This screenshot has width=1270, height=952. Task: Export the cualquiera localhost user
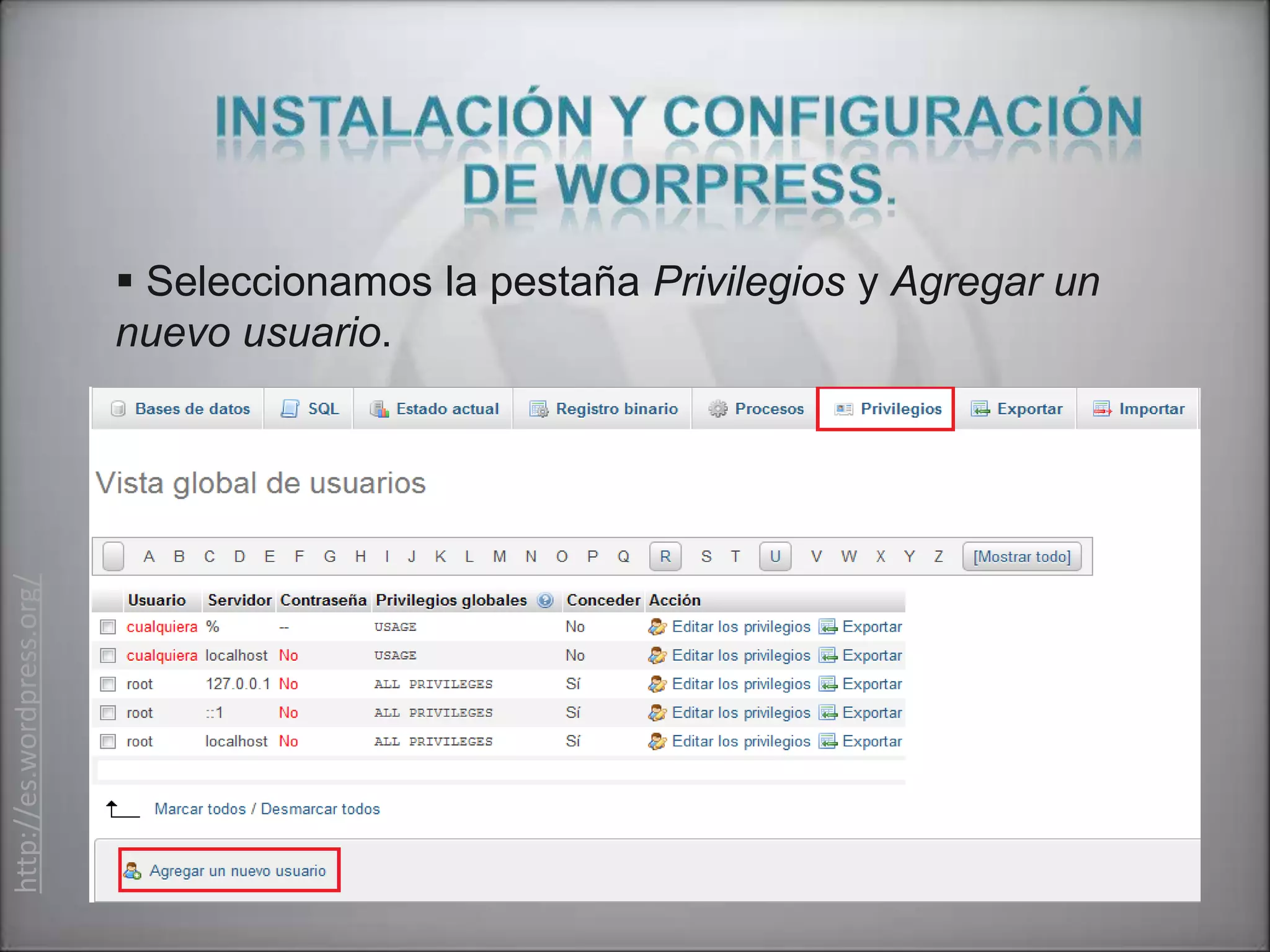[x=872, y=655]
